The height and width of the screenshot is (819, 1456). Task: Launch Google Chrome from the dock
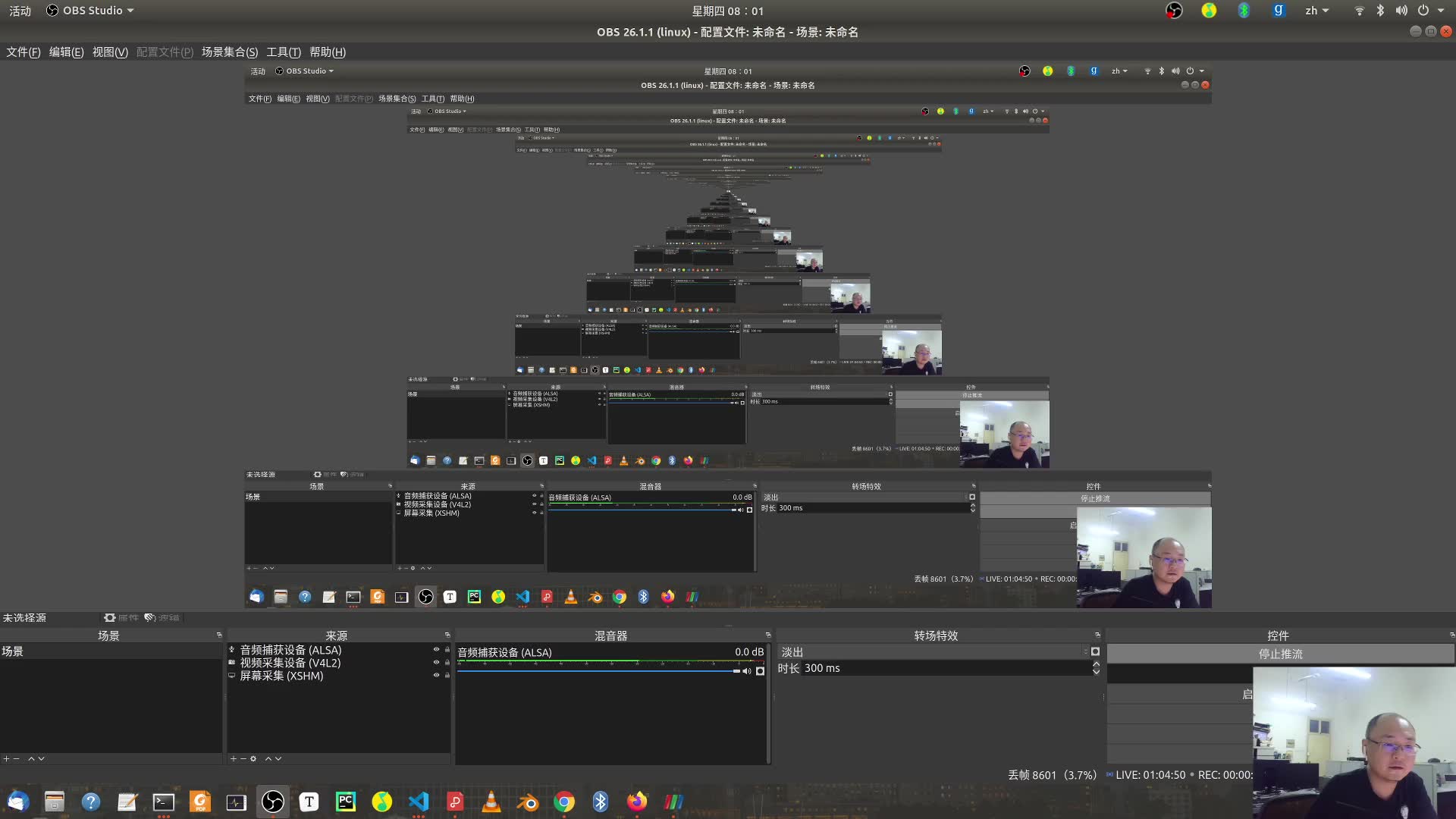coord(564,802)
